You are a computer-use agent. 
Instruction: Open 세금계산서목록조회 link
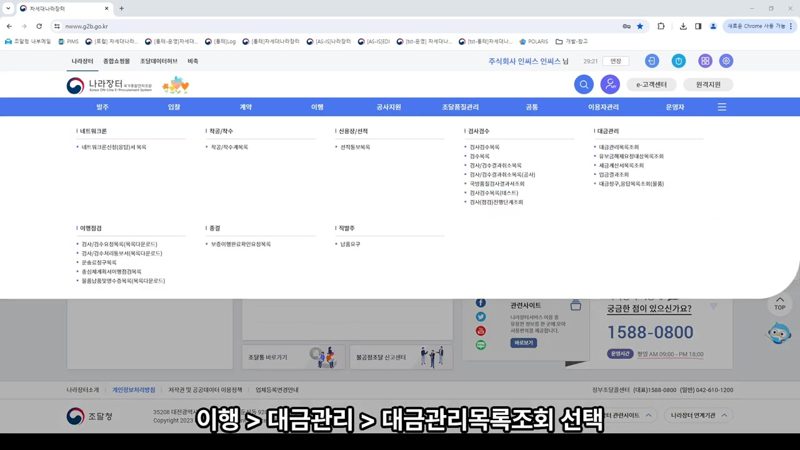coord(621,165)
